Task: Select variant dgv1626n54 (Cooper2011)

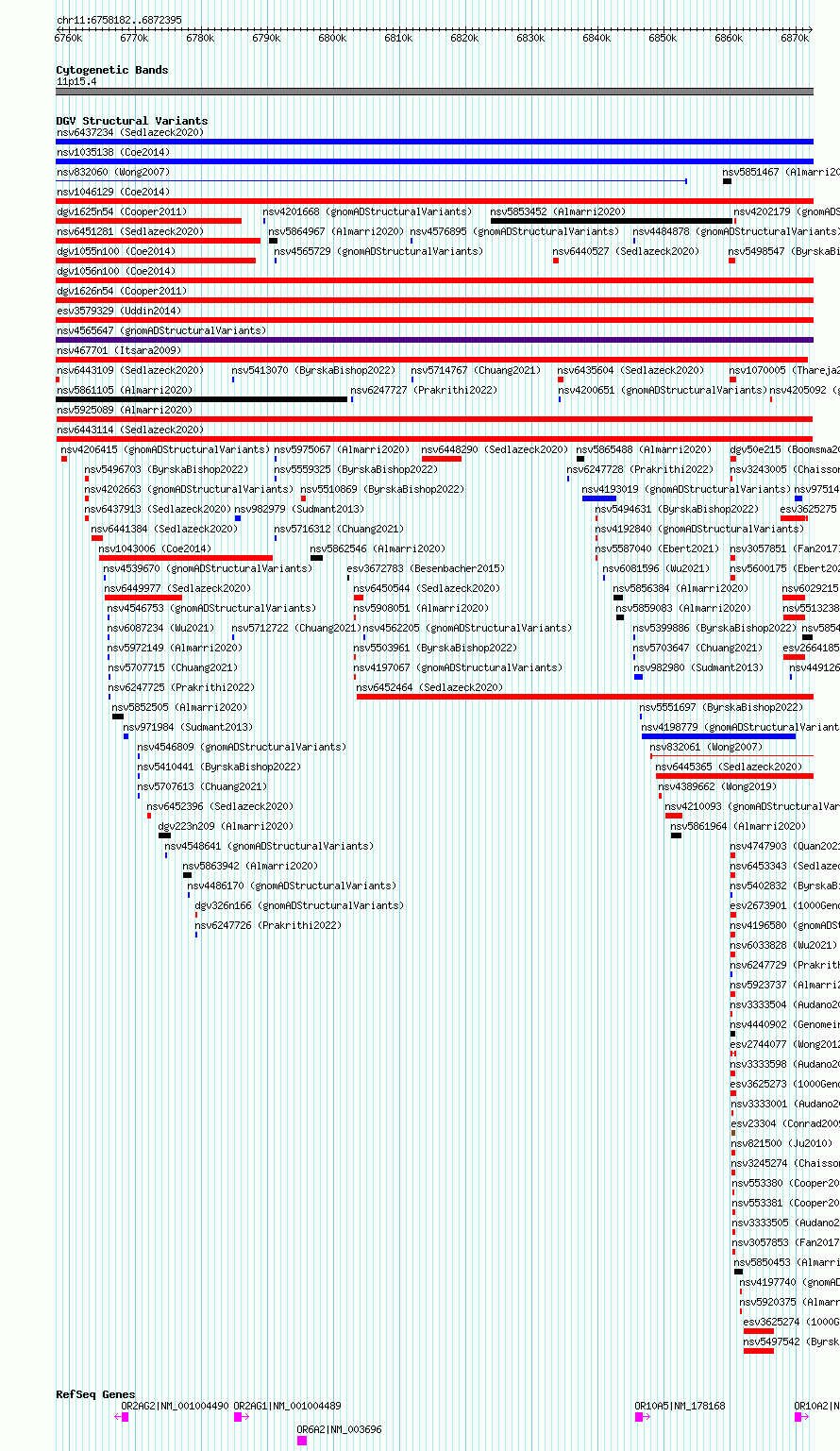Action: [x=122, y=291]
